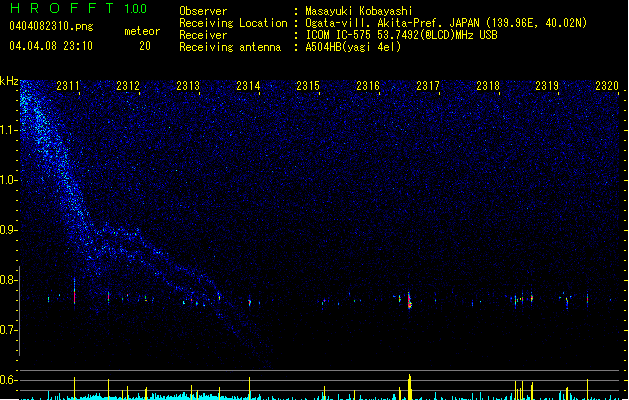Click the 2318 time axis marker
Viewport: 629px width, 400px height.
[488, 86]
